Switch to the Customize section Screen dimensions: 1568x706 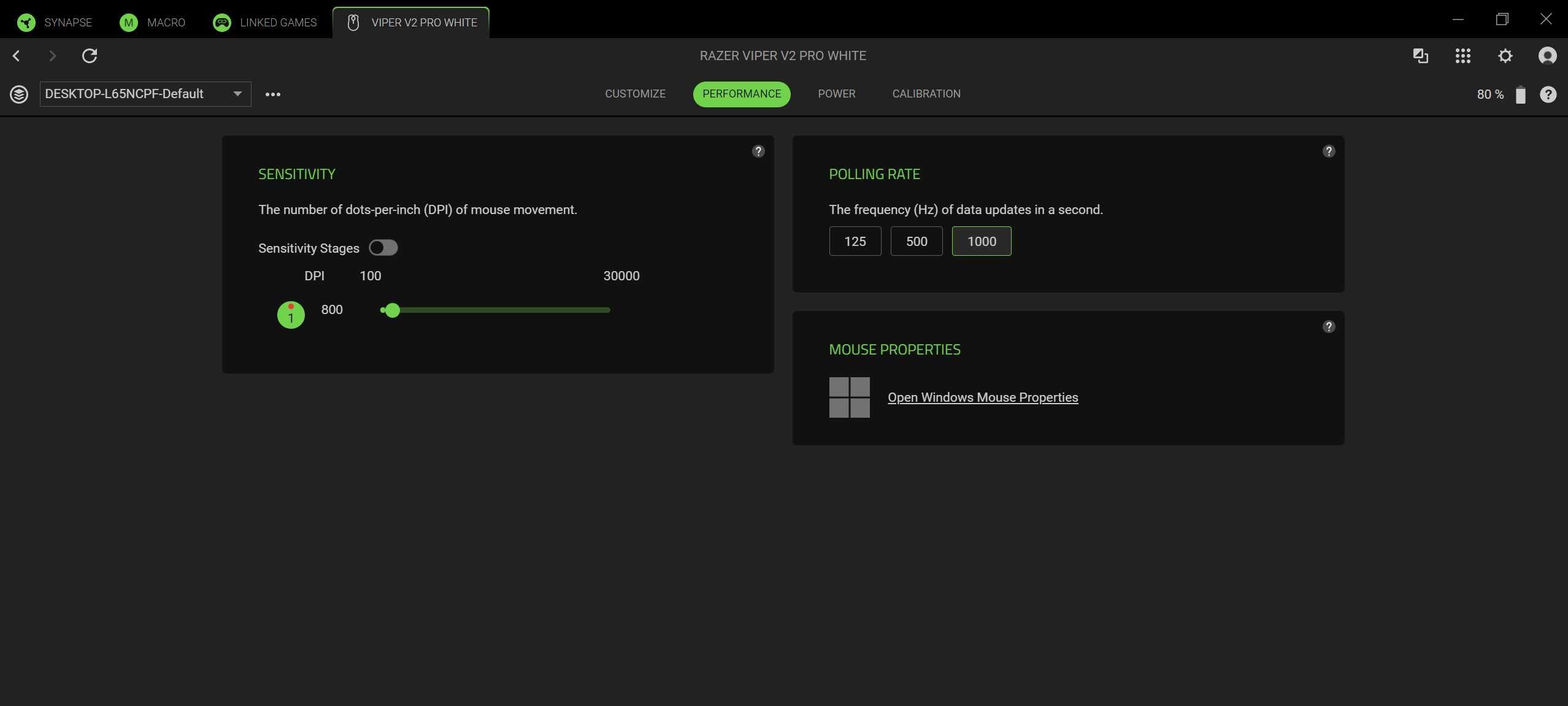click(x=635, y=94)
